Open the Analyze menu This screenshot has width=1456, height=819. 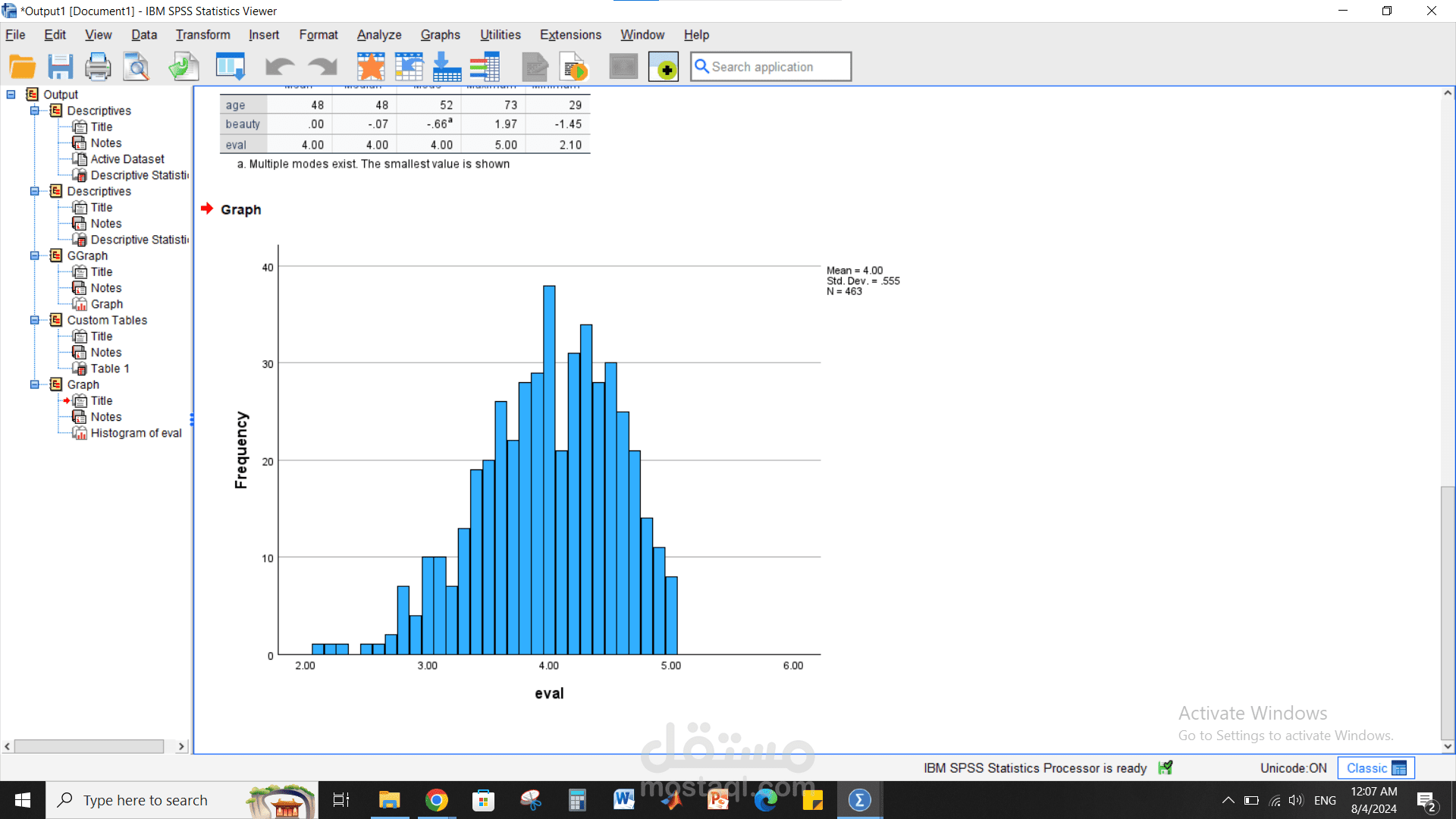pyautogui.click(x=378, y=35)
